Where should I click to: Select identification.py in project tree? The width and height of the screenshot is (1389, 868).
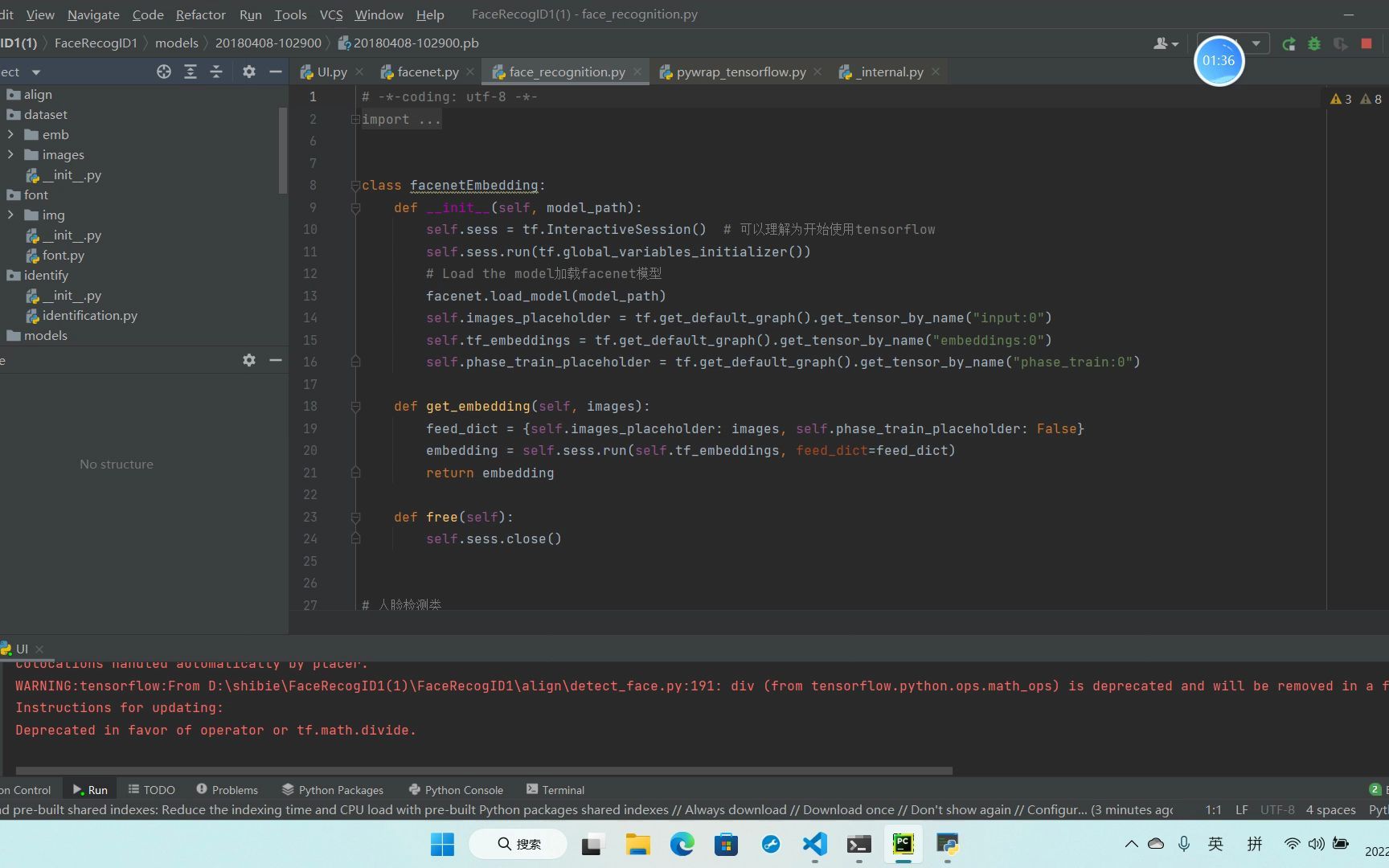[81, 315]
